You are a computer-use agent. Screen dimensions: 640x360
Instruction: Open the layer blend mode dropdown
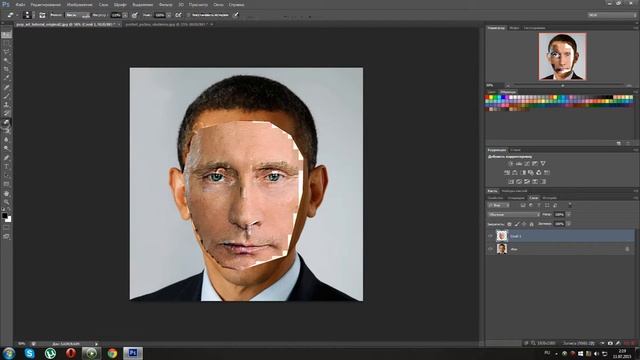[514, 214]
